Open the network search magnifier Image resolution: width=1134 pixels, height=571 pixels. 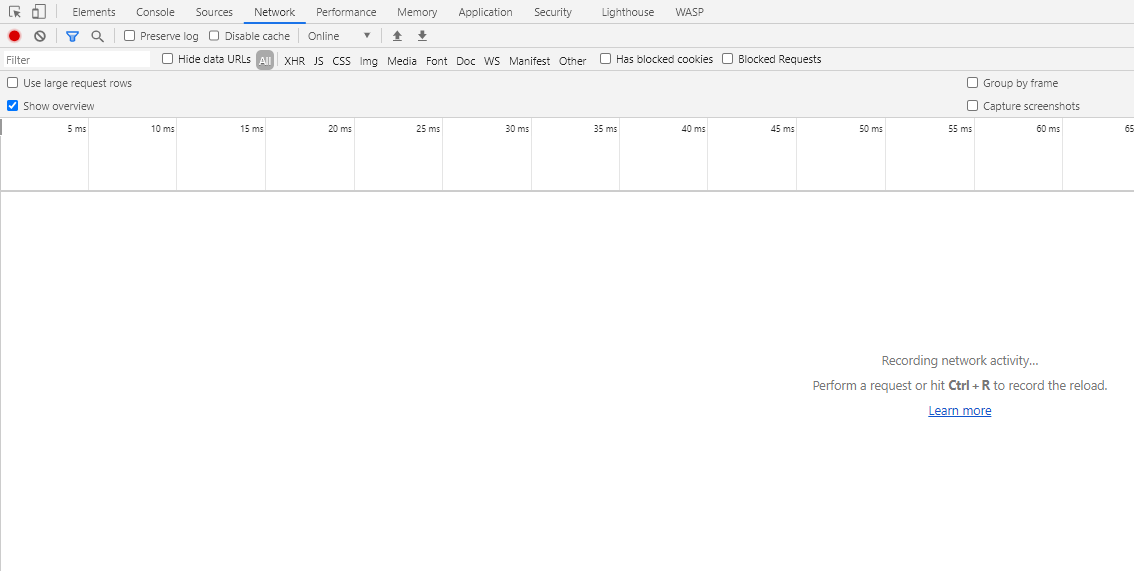point(97,36)
